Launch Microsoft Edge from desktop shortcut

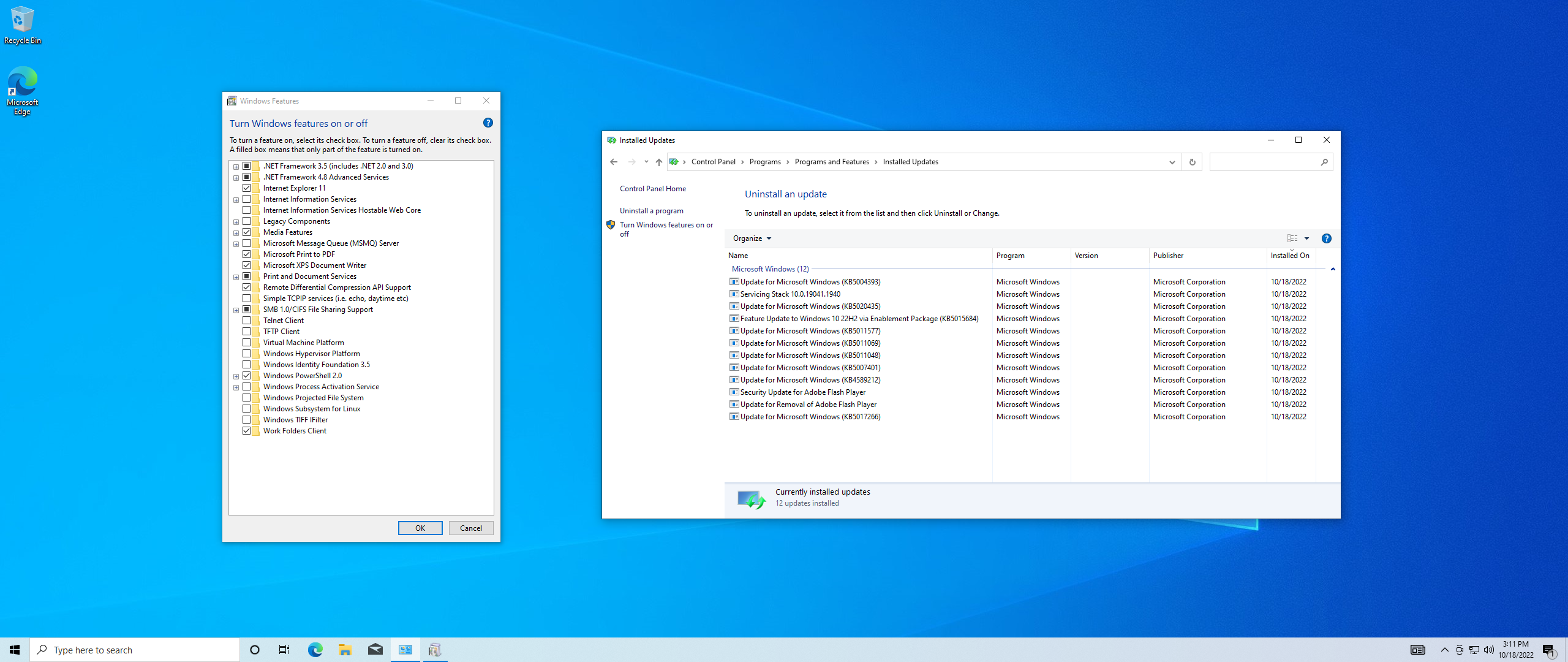(22, 91)
